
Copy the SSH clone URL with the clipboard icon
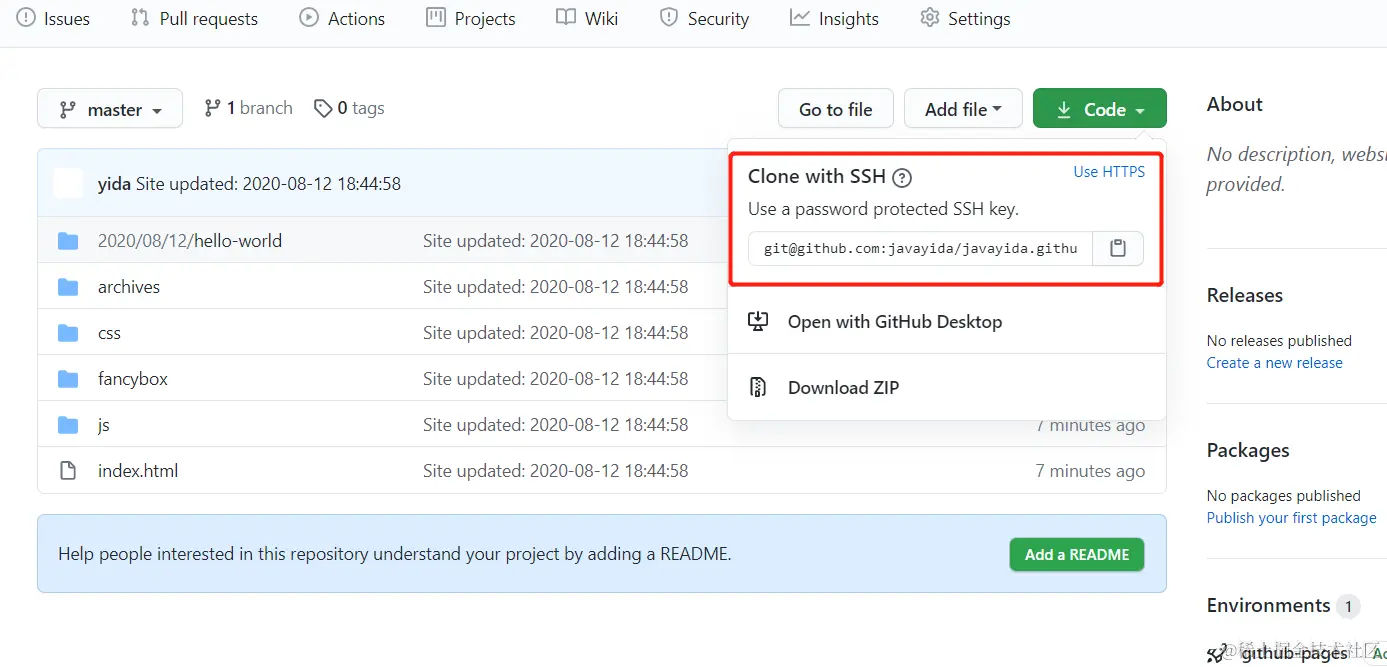pyautogui.click(x=1118, y=248)
